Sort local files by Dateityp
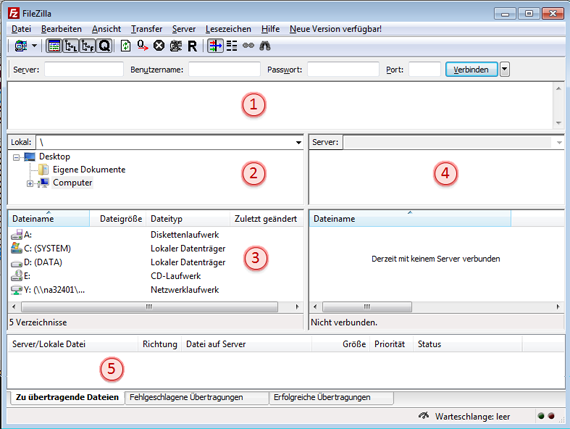570x429 pixels. tap(188, 218)
